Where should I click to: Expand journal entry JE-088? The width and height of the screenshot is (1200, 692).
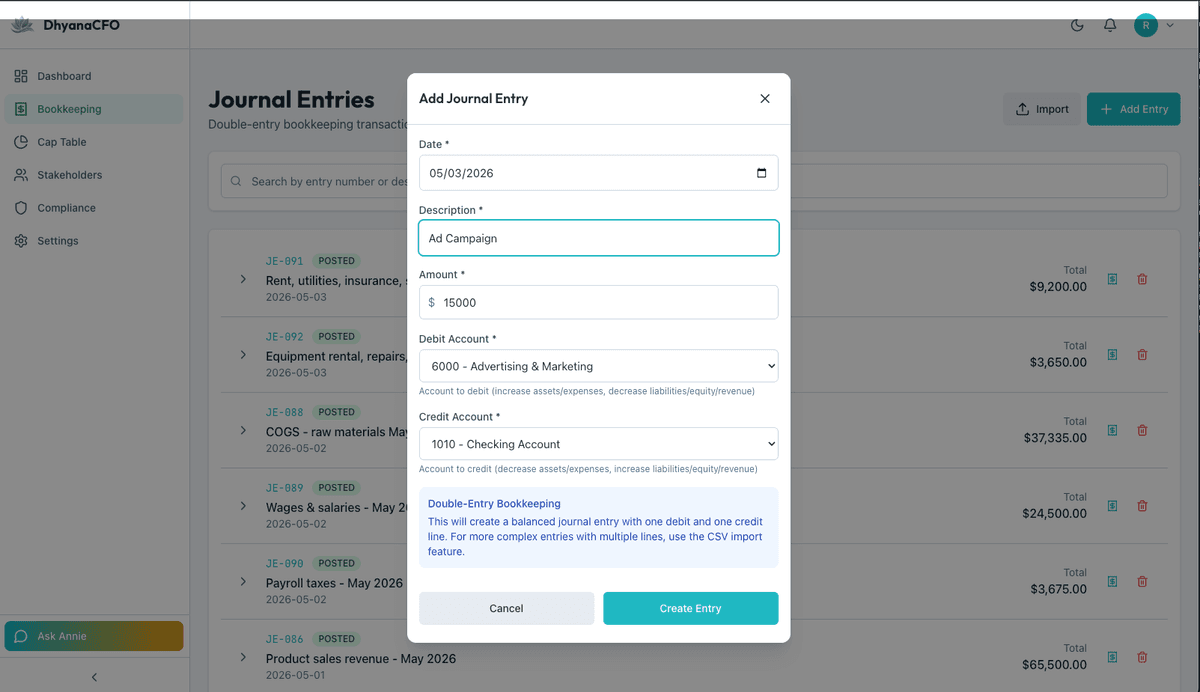(243, 430)
